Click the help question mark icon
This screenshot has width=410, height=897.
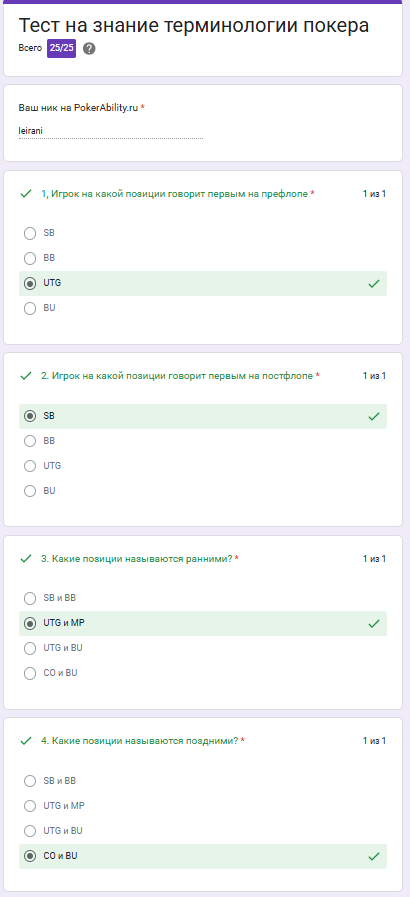[x=89, y=49]
